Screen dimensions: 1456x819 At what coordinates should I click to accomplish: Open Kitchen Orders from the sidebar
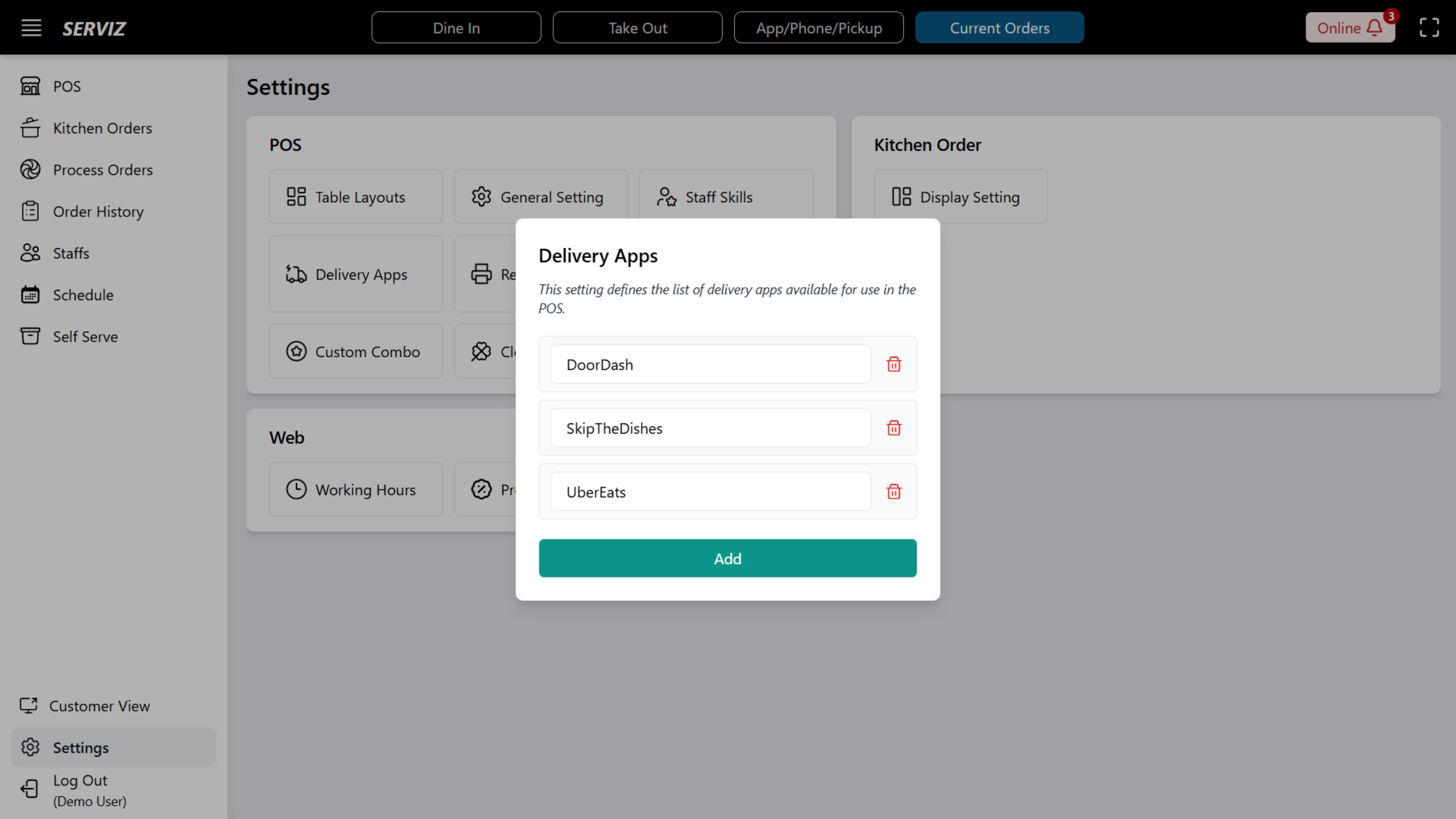[102, 128]
